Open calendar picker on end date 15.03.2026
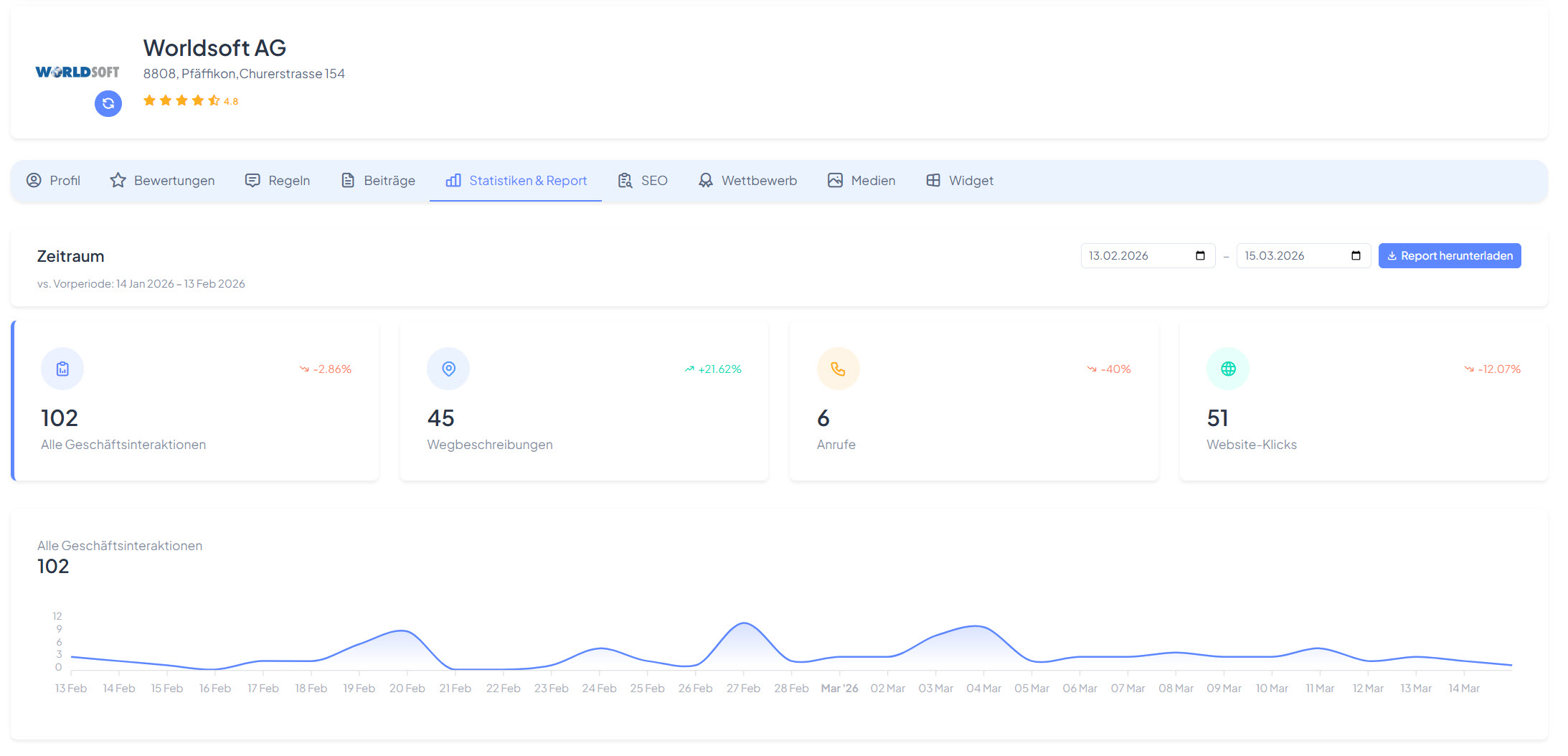Screen dimensions: 1568x756 click(1356, 256)
